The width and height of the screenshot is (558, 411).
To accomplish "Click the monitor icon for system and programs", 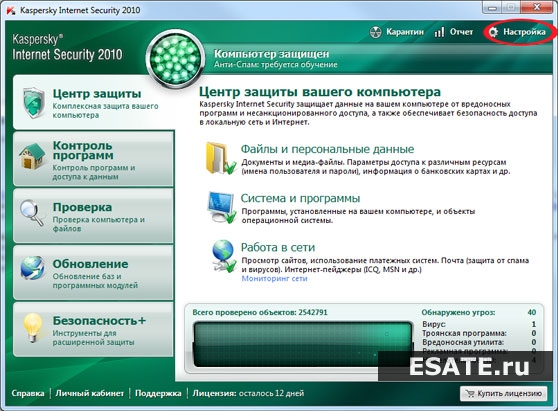I will (222, 207).
